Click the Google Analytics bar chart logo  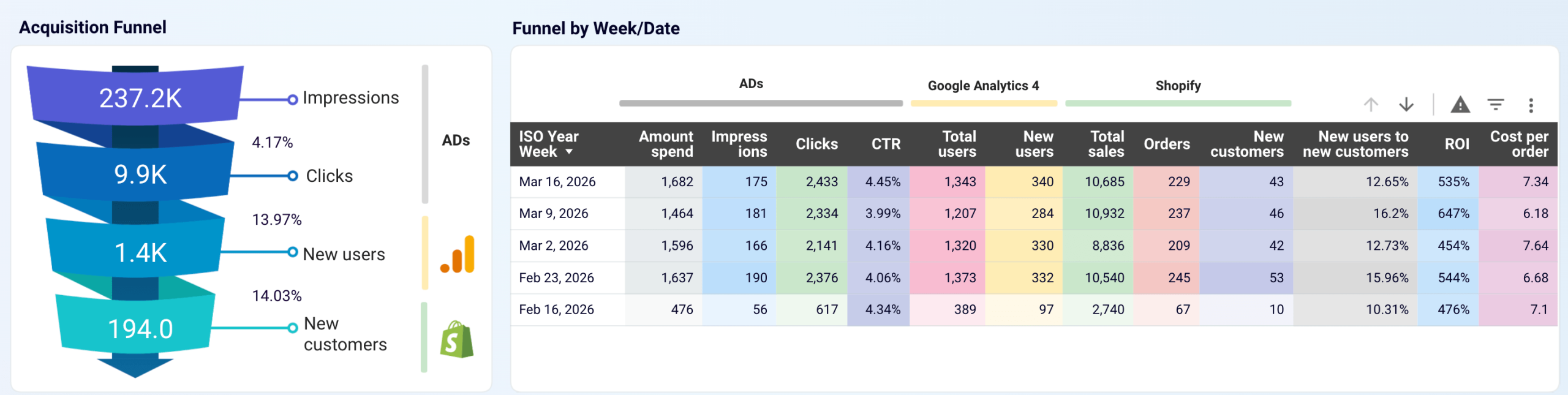point(458,254)
